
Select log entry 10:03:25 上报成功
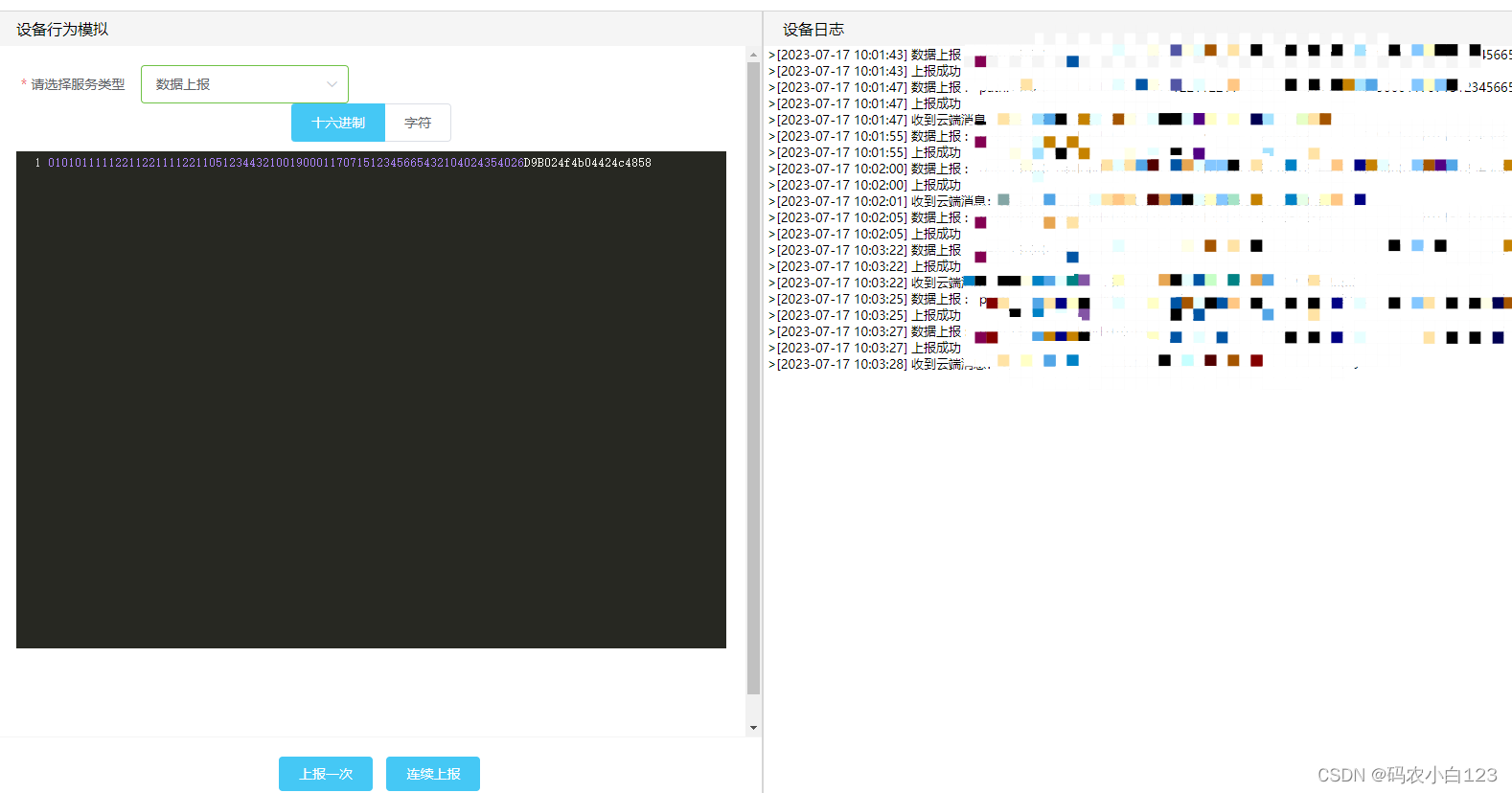(865, 315)
